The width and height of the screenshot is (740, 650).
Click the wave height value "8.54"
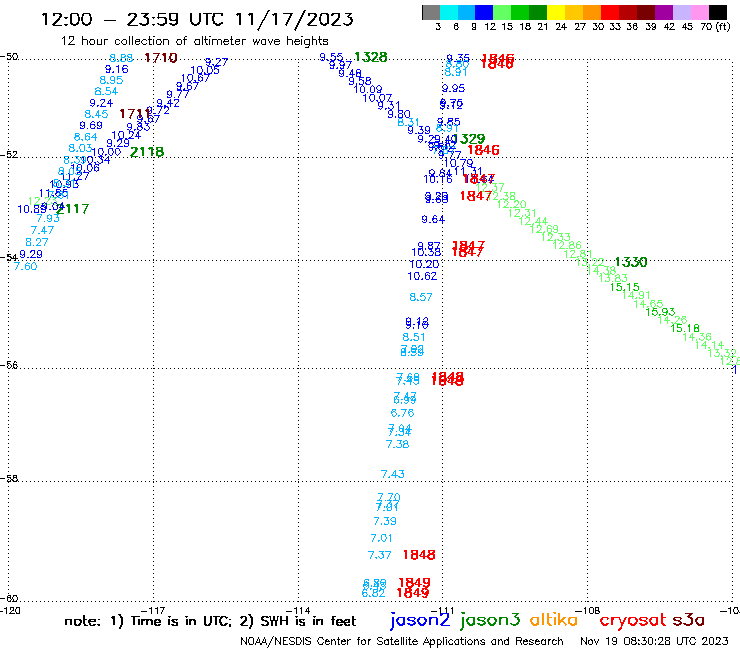[x=106, y=92]
